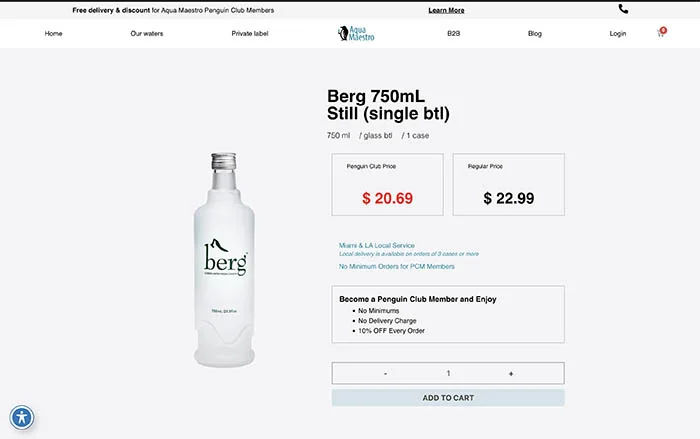Click the quantity input field

click(448, 373)
